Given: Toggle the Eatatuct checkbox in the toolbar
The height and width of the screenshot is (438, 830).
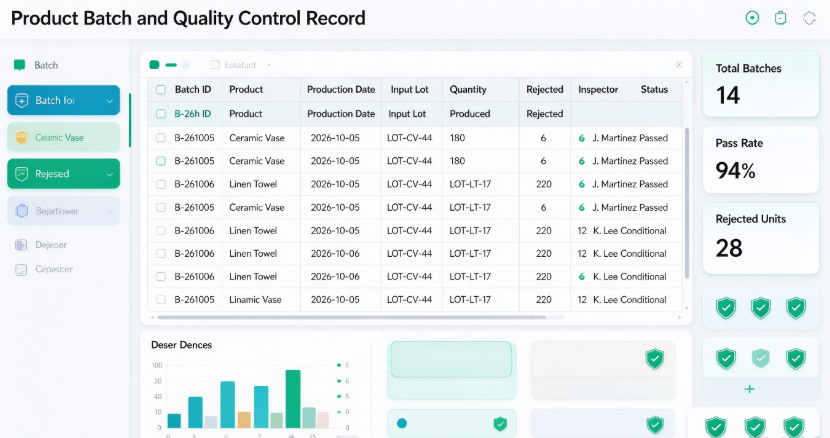Looking at the screenshot, I should (x=215, y=65).
